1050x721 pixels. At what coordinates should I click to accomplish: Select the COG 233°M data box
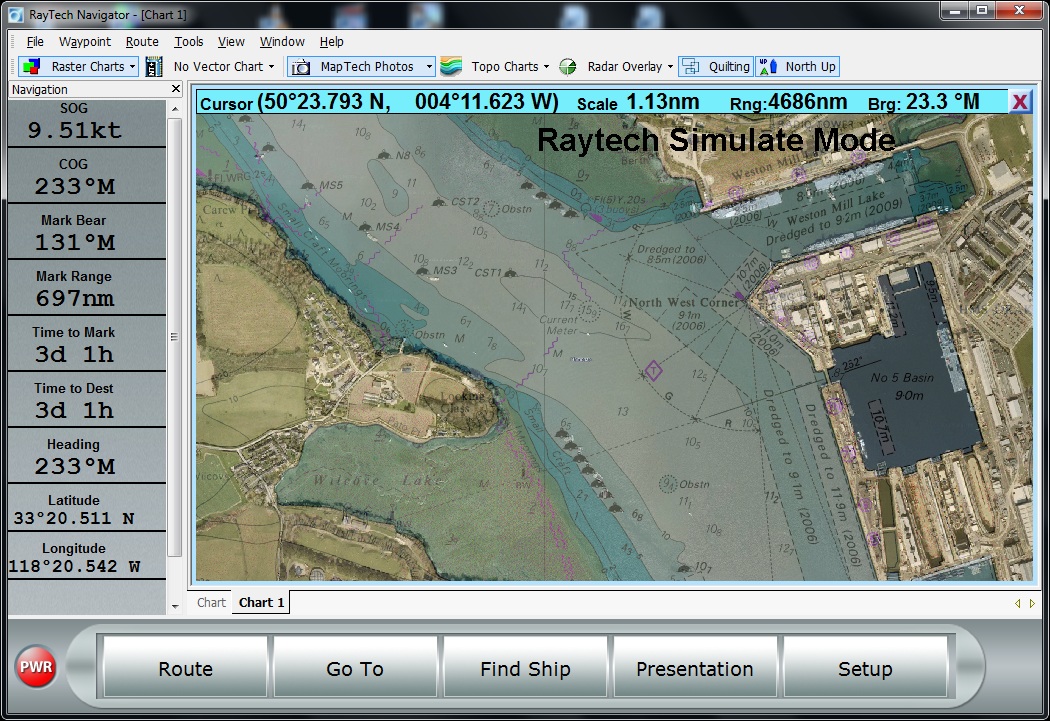point(87,175)
